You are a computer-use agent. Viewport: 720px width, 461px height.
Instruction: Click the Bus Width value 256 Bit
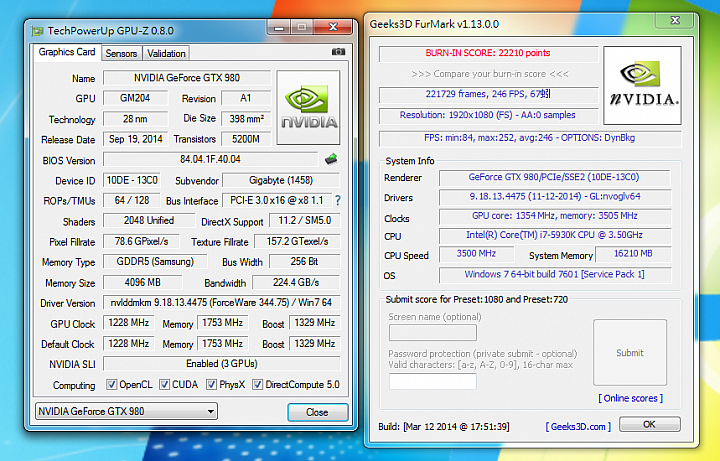point(304,261)
